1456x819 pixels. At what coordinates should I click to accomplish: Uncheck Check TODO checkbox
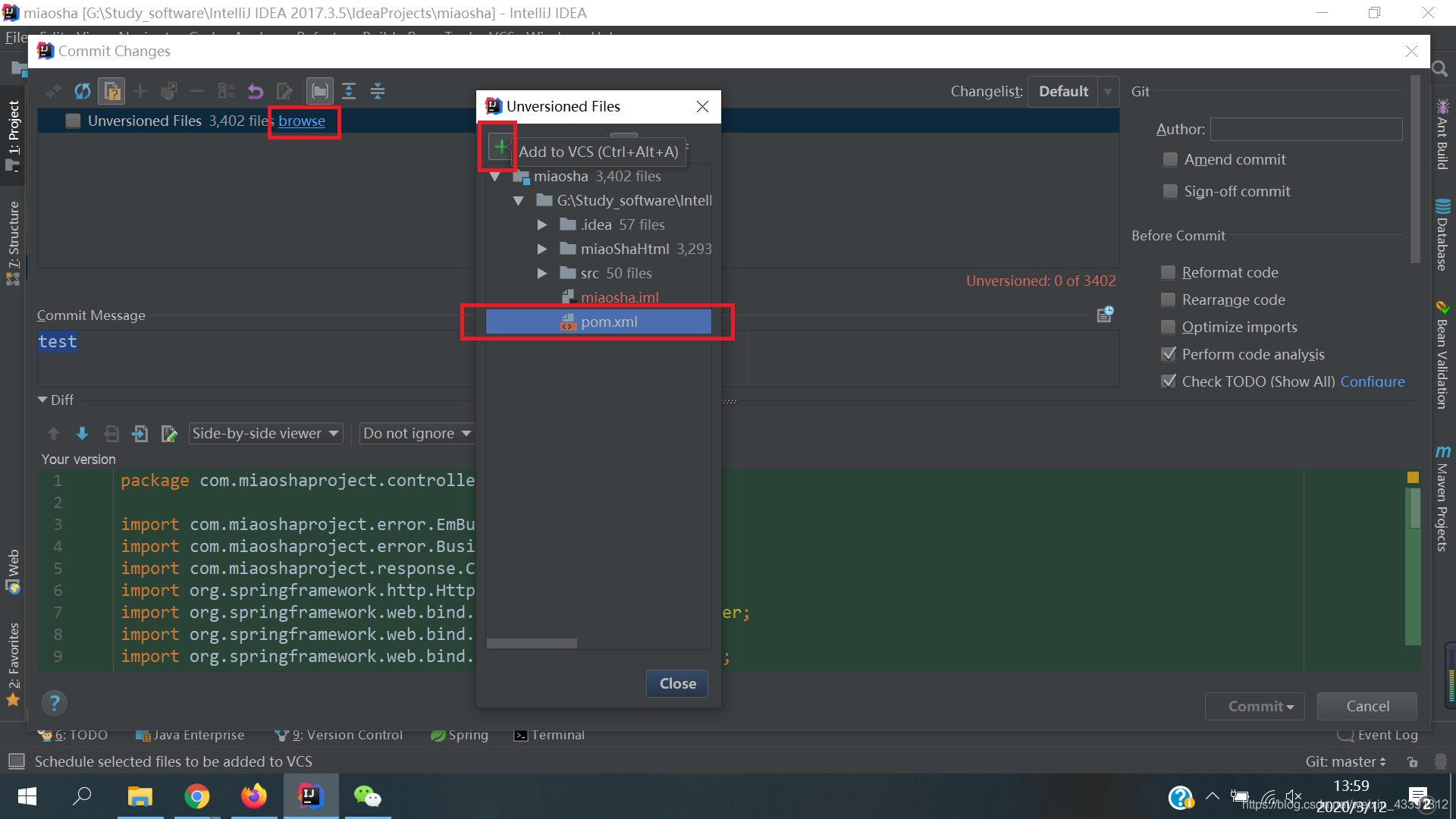pyautogui.click(x=1169, y=381)
